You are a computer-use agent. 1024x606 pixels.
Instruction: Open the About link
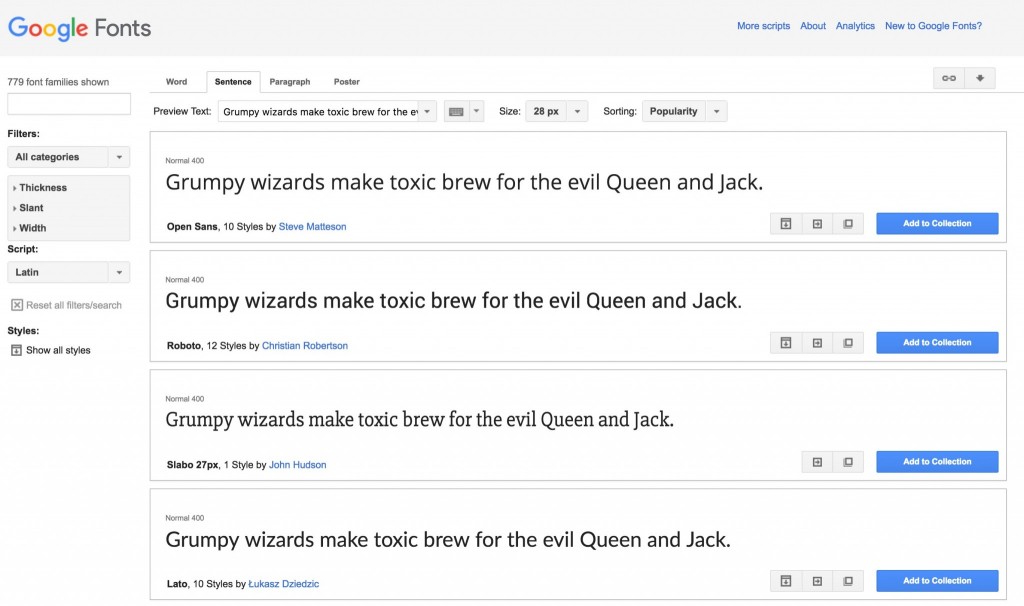coord(813,26)
